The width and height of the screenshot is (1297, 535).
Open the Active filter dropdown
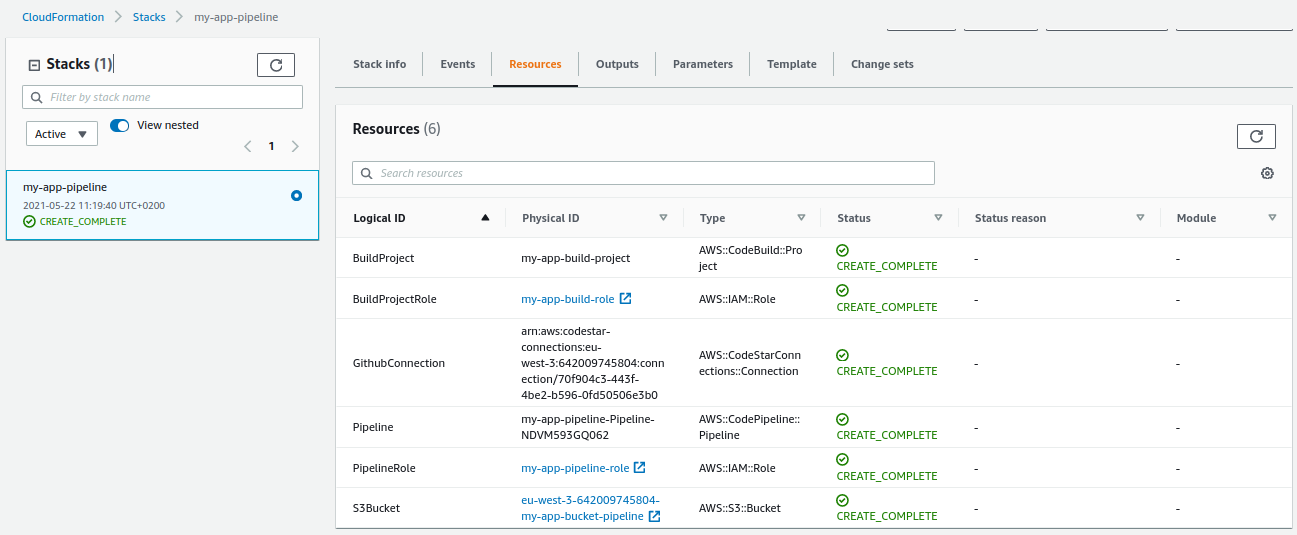(62, 134)
